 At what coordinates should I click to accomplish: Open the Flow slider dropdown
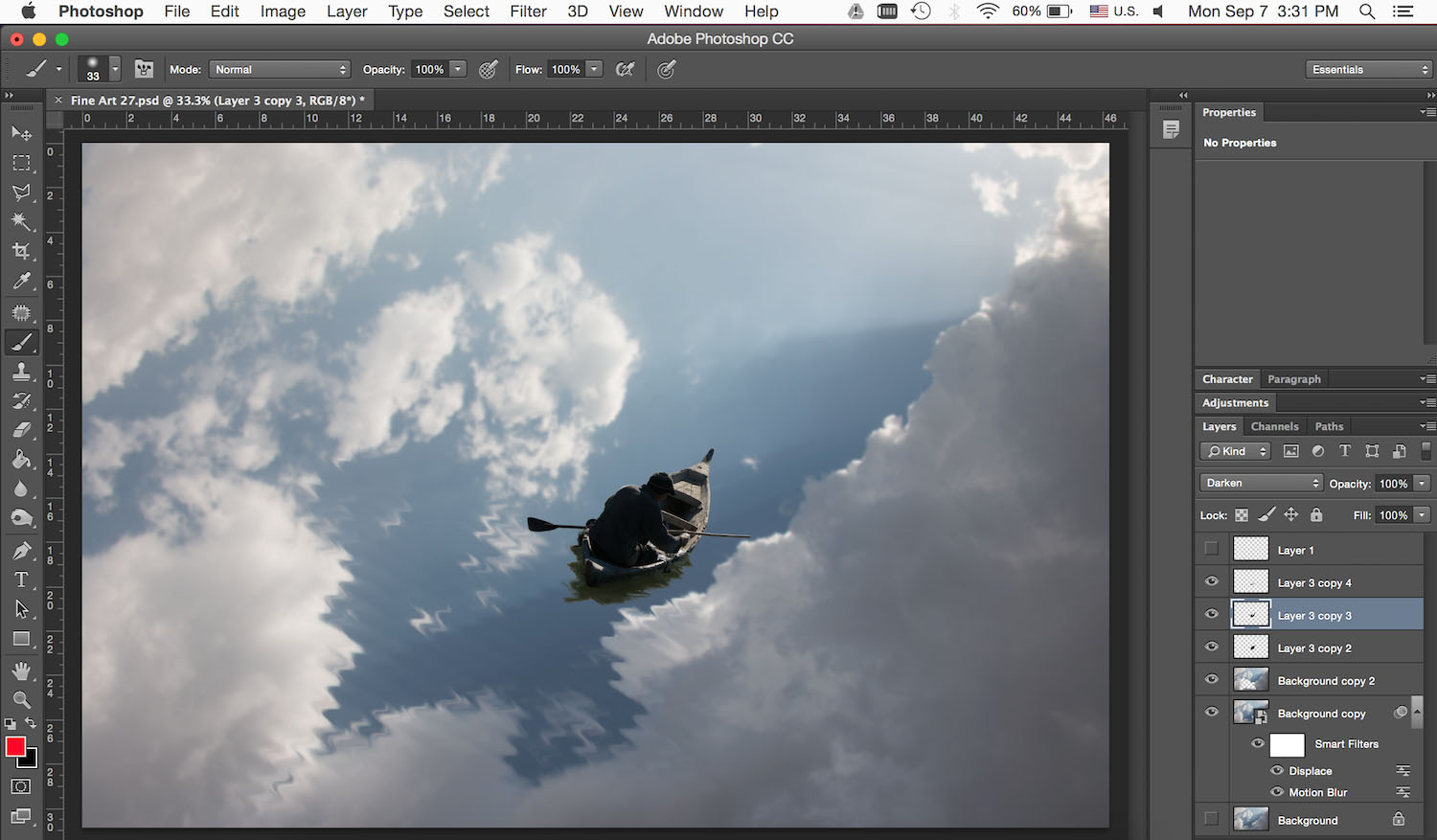pyautogui.click(x=595, y=69)
